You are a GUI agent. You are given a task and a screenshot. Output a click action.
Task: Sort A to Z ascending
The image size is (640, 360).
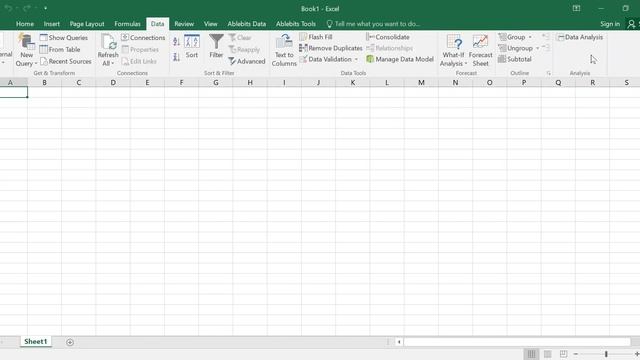tap(176, 42)
